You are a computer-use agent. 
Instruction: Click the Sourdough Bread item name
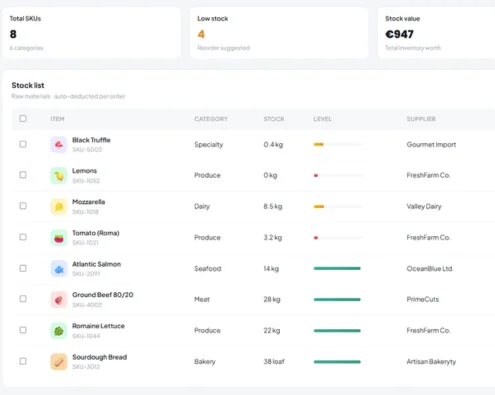(x=100, y=357)
